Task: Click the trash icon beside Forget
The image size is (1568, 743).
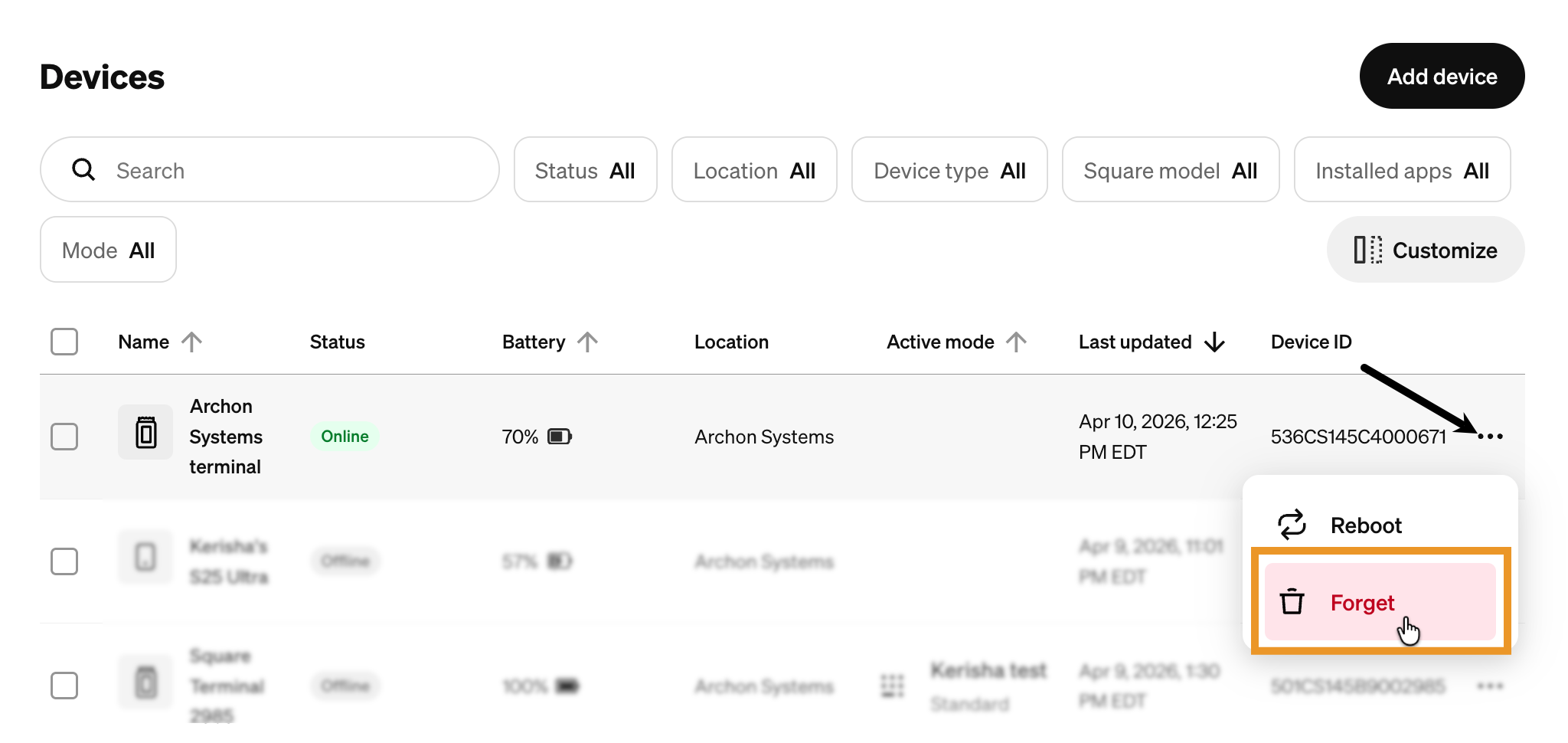Action: tap(1292, 602)
